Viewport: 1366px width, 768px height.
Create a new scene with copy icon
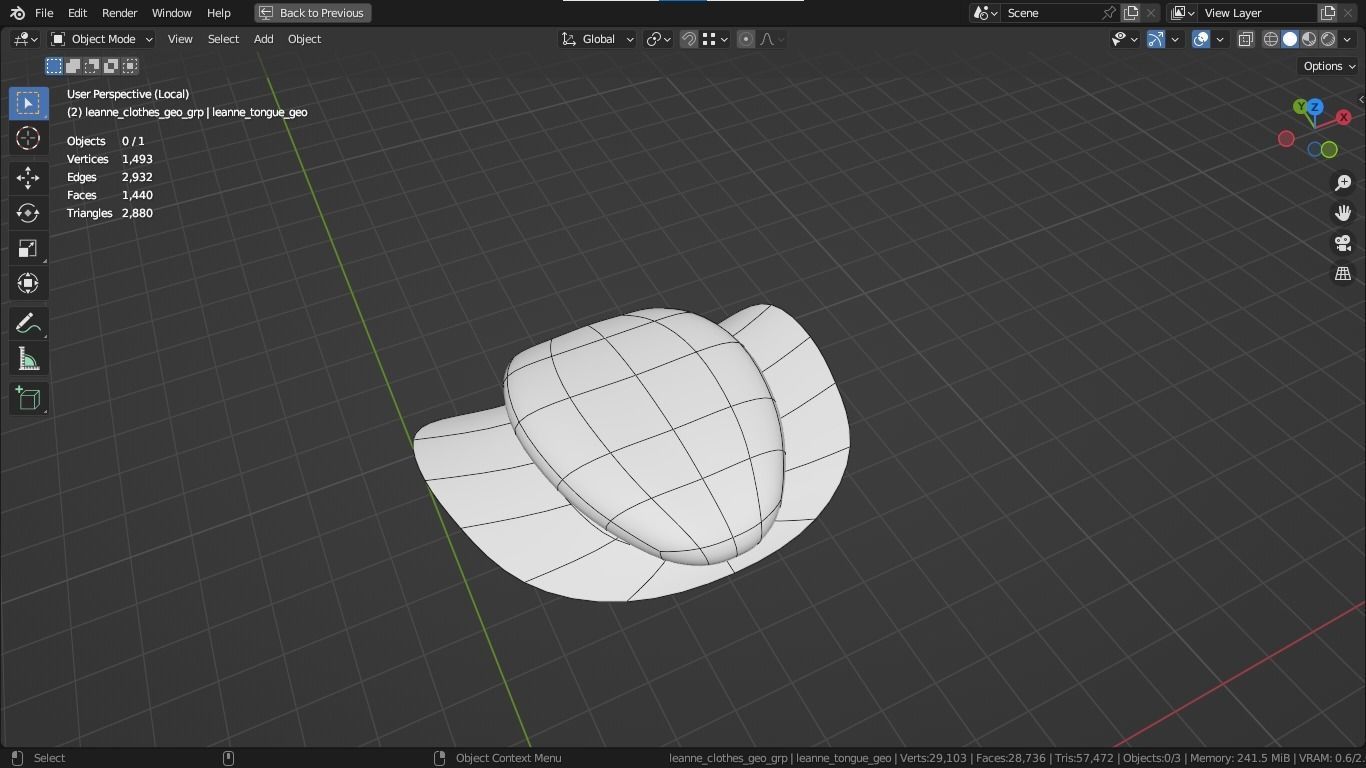point(1131,13)
